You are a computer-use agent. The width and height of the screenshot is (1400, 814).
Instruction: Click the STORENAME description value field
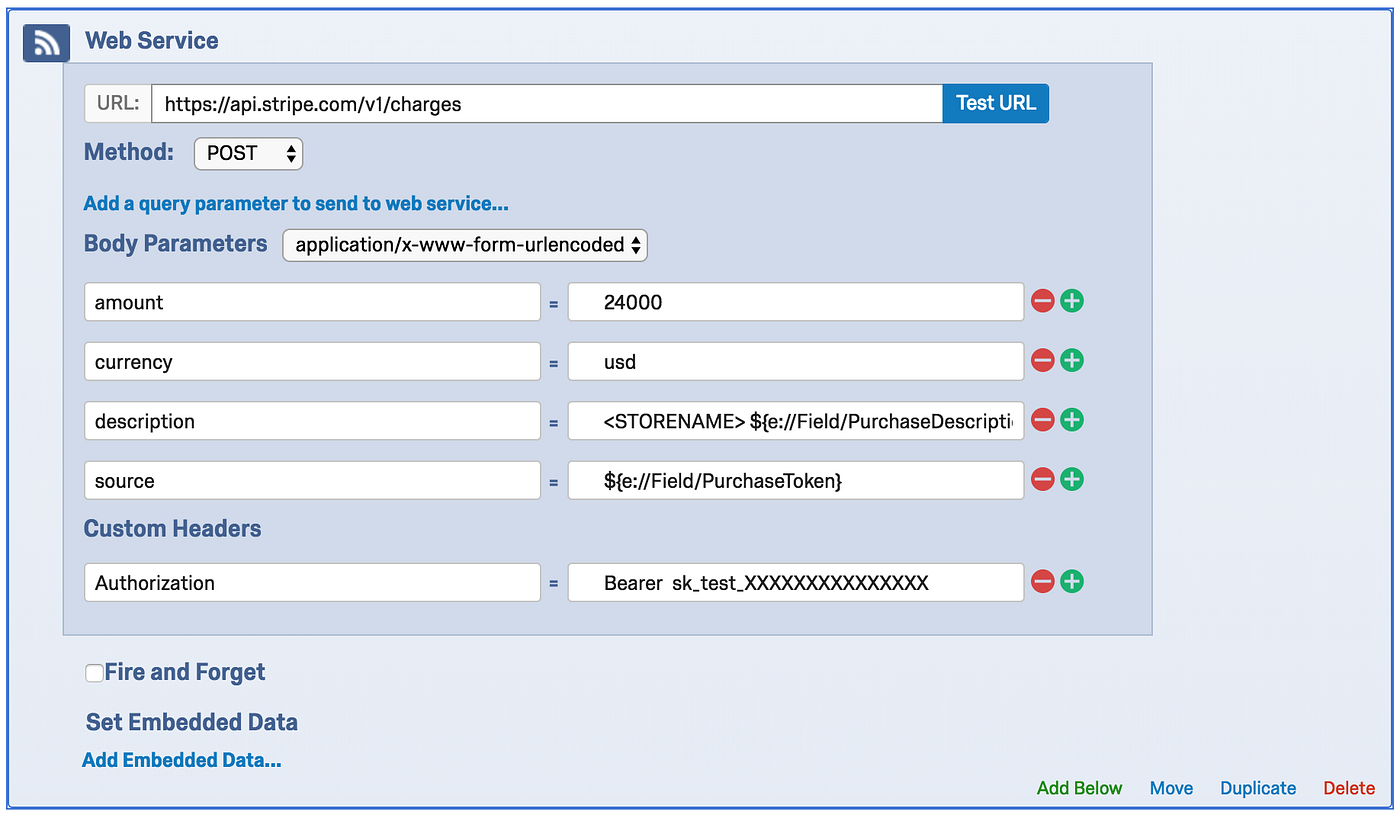click(x=796, y=421)
